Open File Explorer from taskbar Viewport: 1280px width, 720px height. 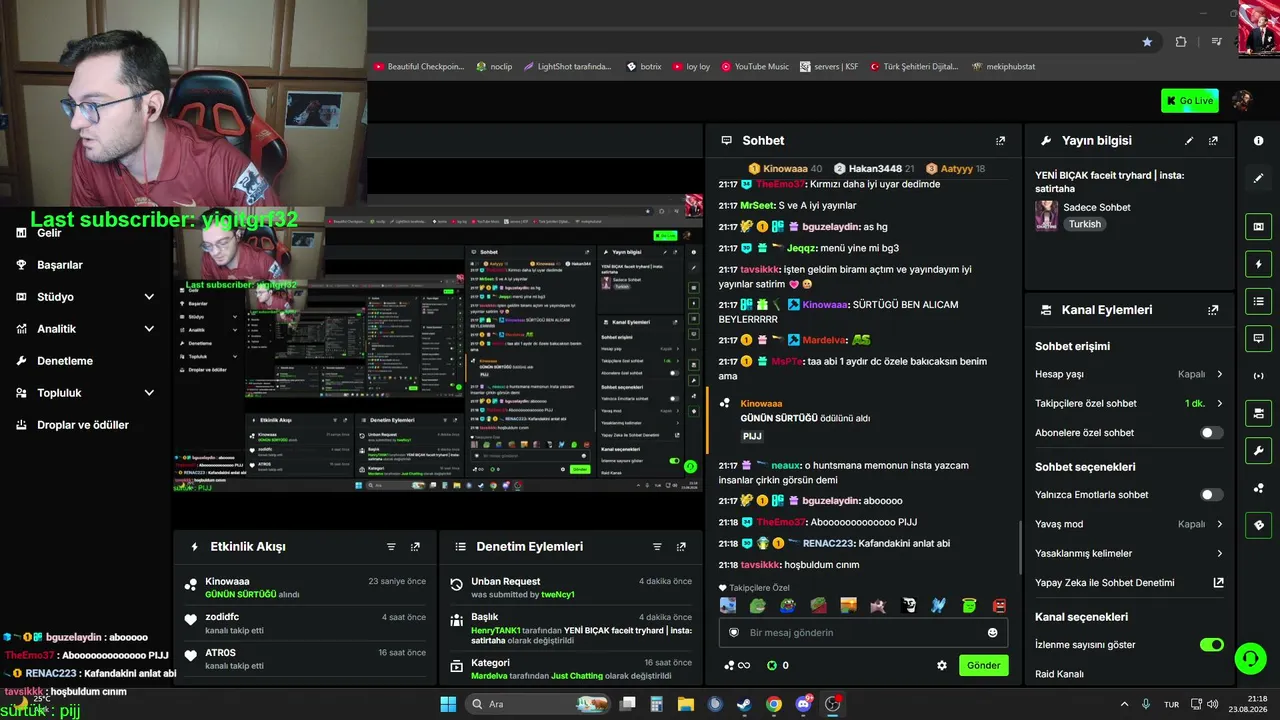[686, 704]
